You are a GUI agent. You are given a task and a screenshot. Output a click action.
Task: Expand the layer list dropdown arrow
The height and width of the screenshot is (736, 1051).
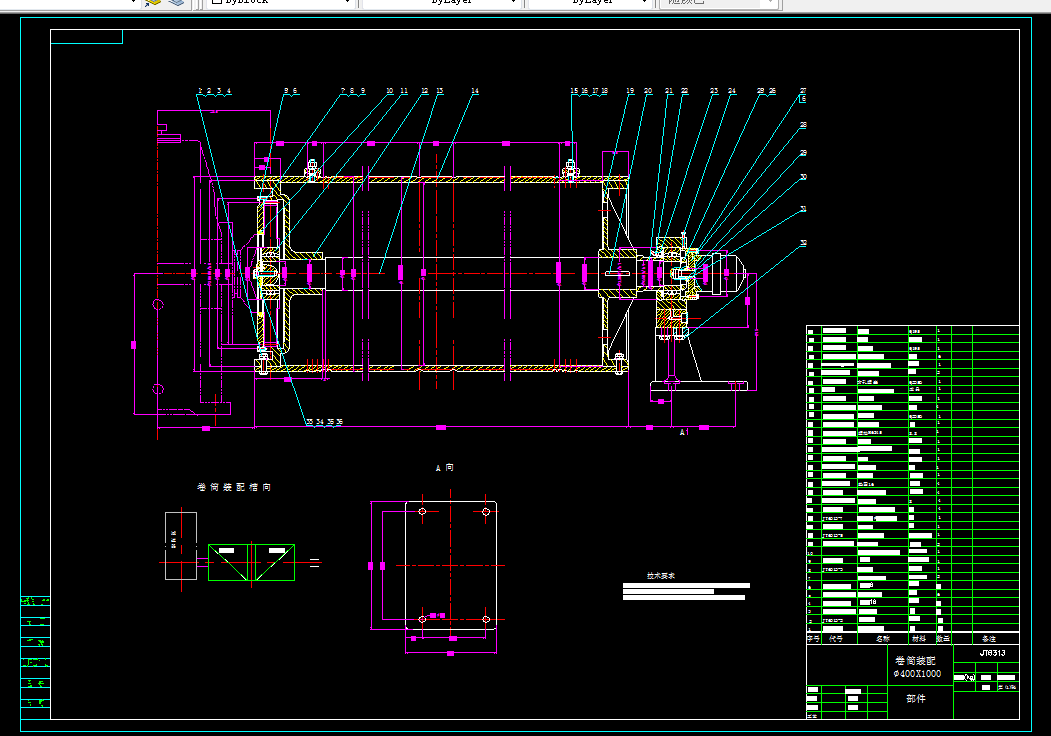133,2
